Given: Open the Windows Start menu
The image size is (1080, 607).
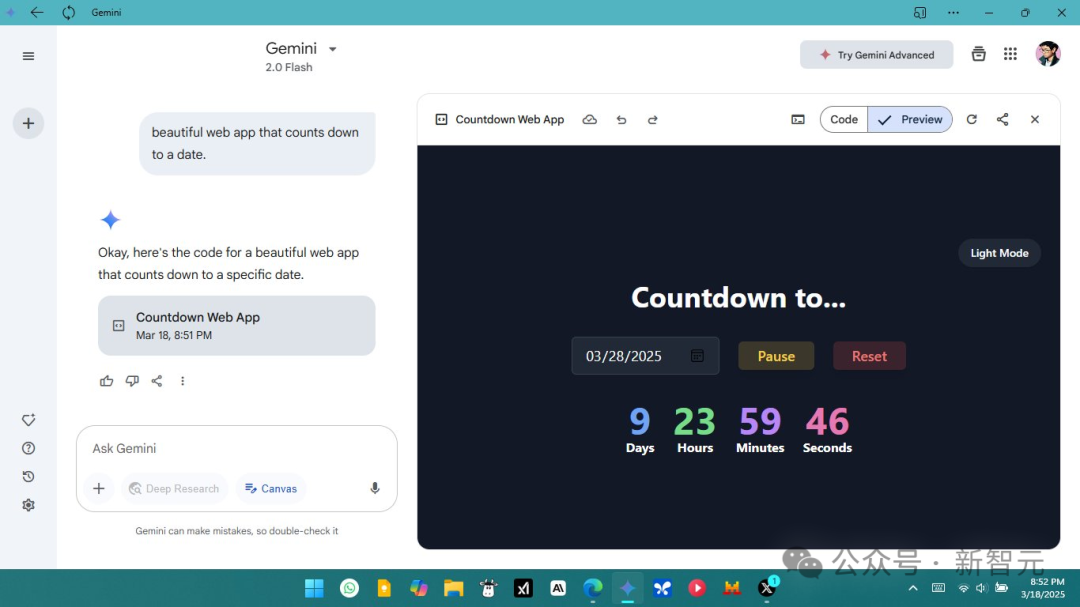Looking at the screenshot, I should pos(314,588).
